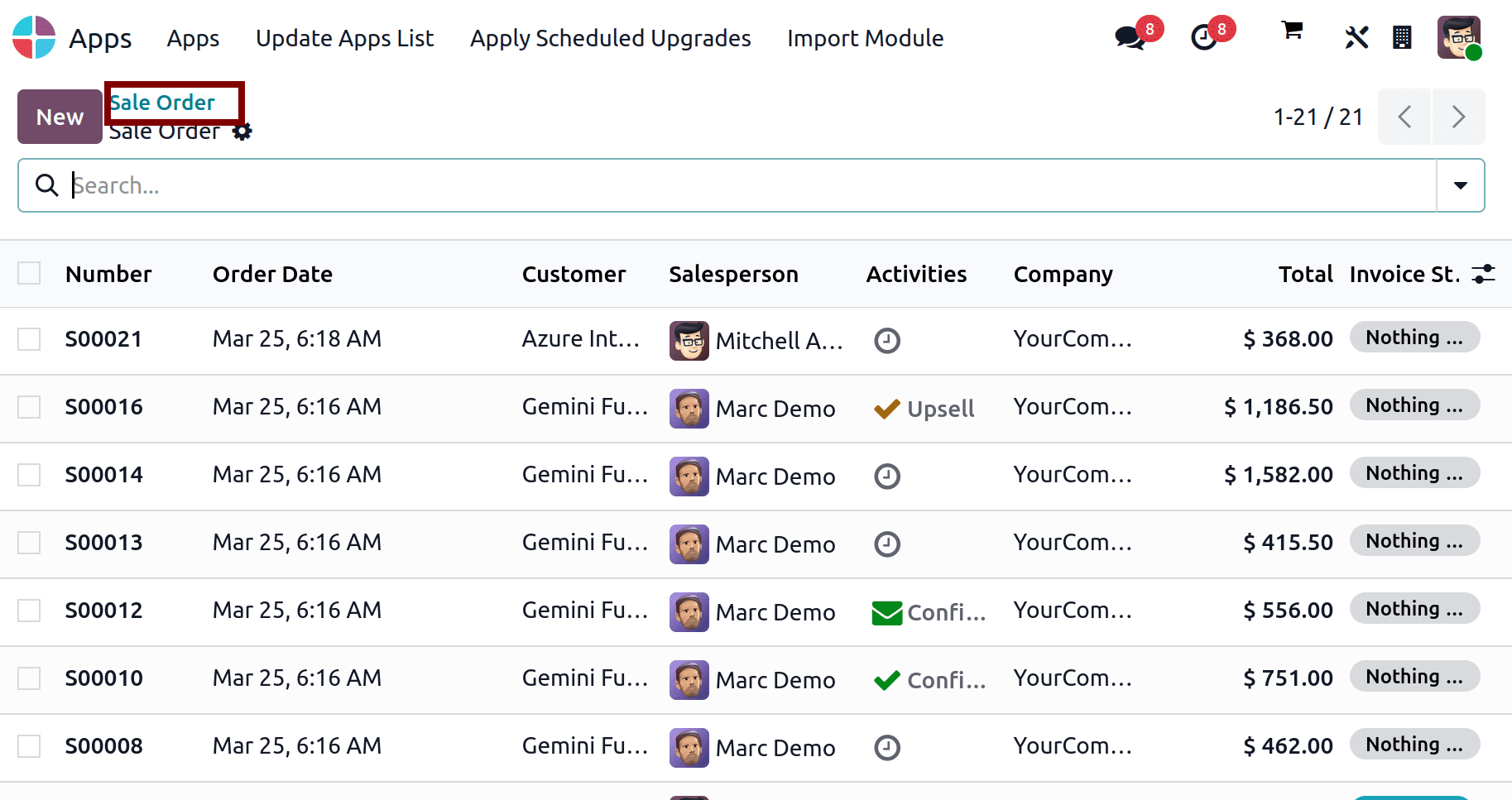Select the checkbox for order S00013
The image size is (1512, 800).
click(29, 542)
